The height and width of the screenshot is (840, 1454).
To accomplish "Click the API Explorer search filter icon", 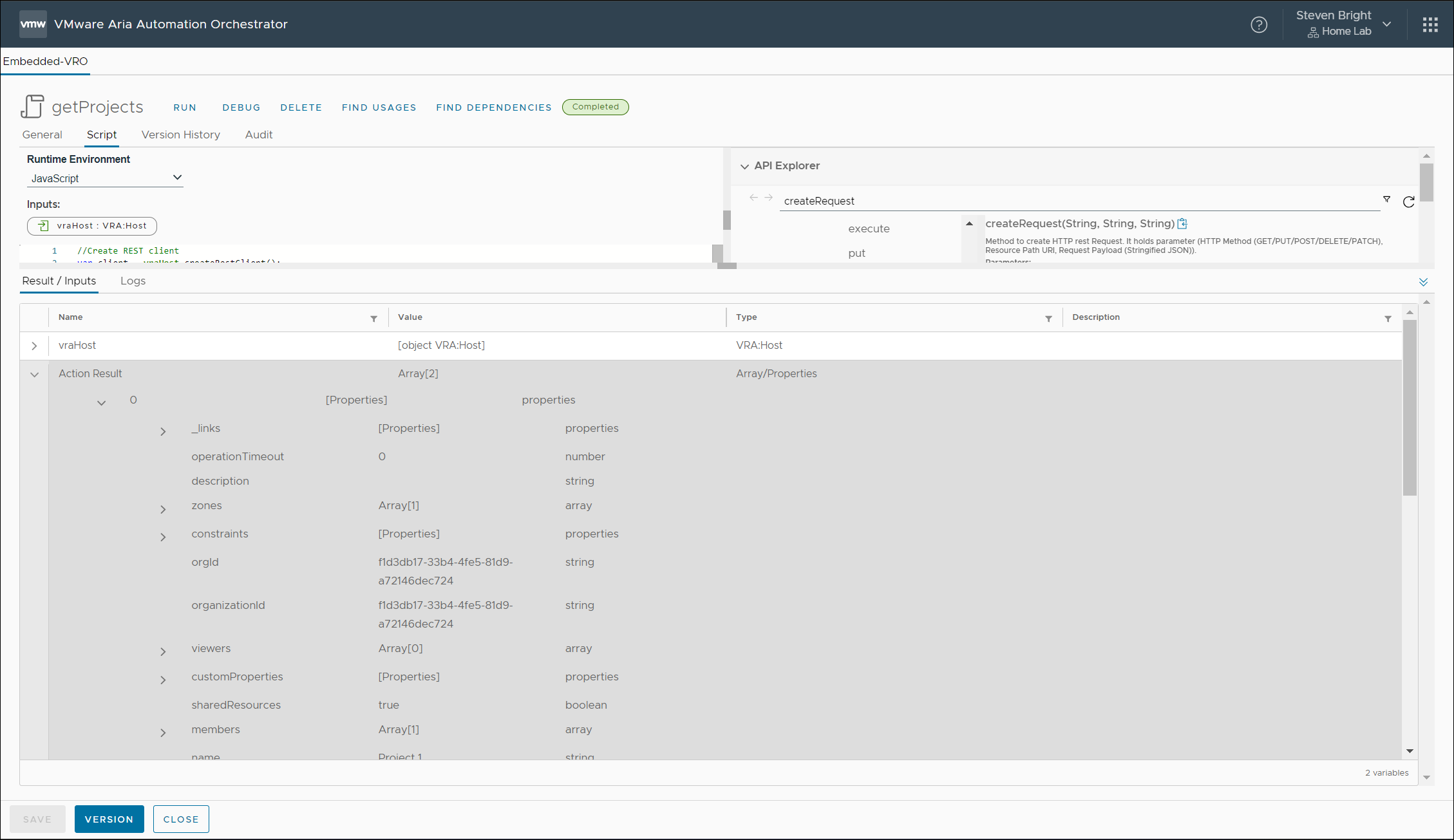I will [1386, 200].
